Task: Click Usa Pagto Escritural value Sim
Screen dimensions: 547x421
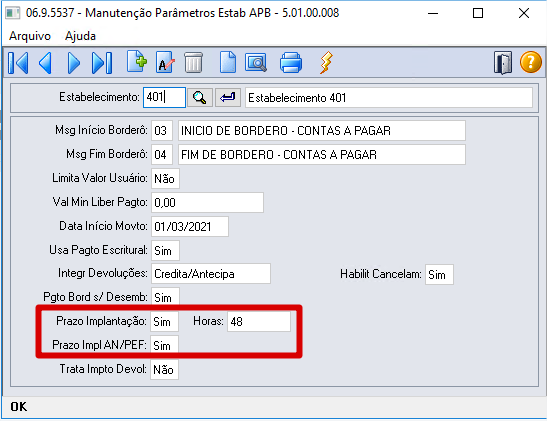Action: (165, 250)
